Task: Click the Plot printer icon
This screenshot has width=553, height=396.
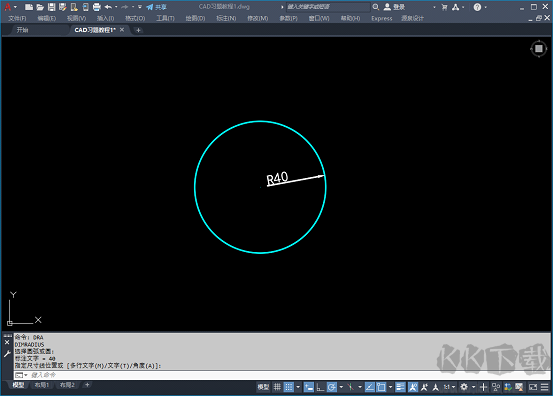Action: coord(96,7)
